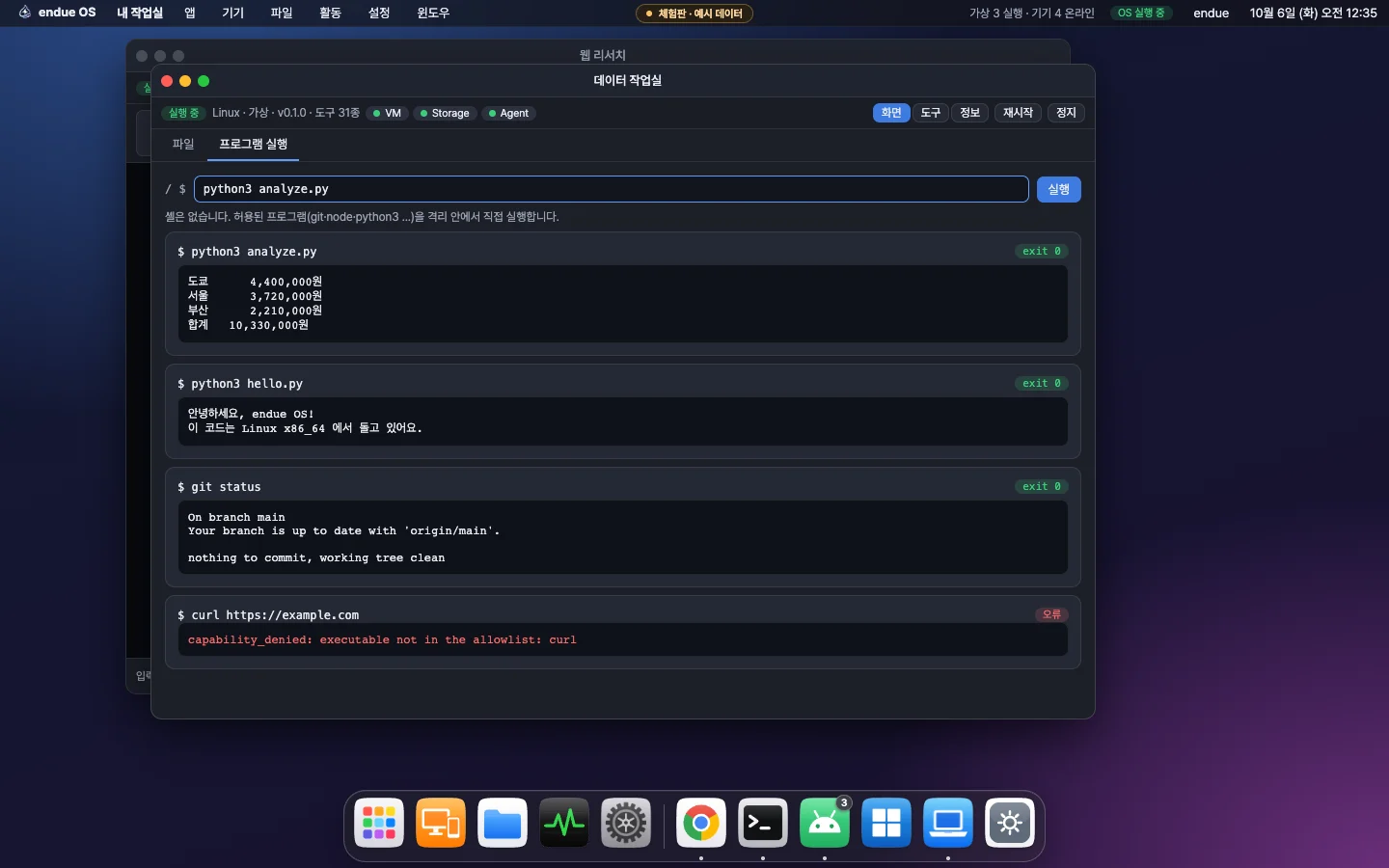This screenshot has height=868, width=1389.
Task: Click the endue user name in menu bar
Action: tap(1212, 13)
